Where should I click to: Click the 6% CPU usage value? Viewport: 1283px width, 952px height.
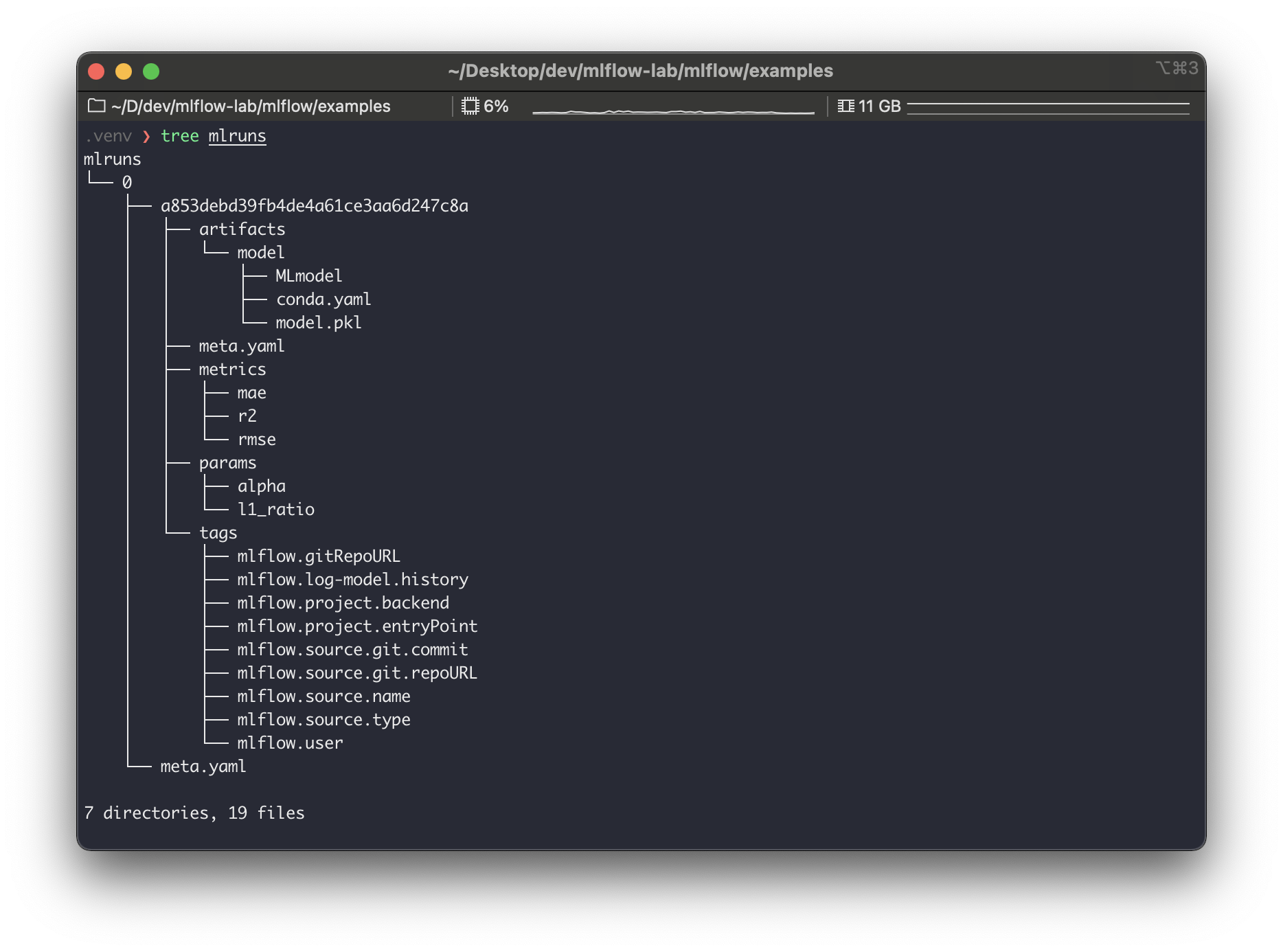496,106
